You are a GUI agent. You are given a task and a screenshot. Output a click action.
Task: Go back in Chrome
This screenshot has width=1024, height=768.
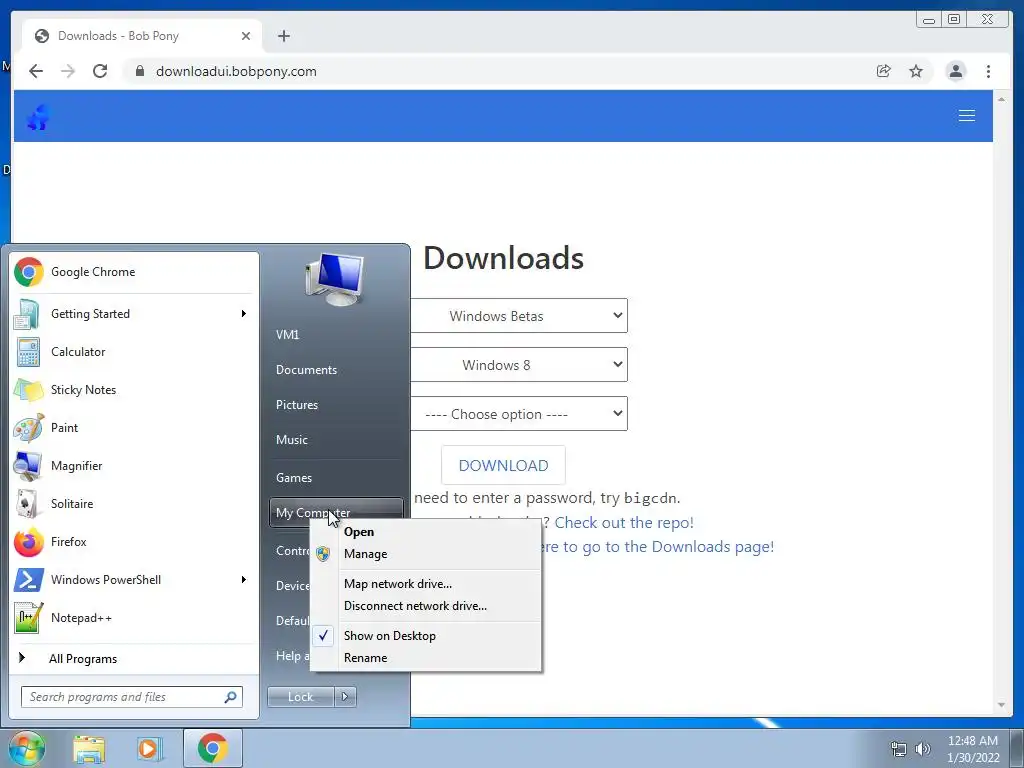tap(36, 71)
